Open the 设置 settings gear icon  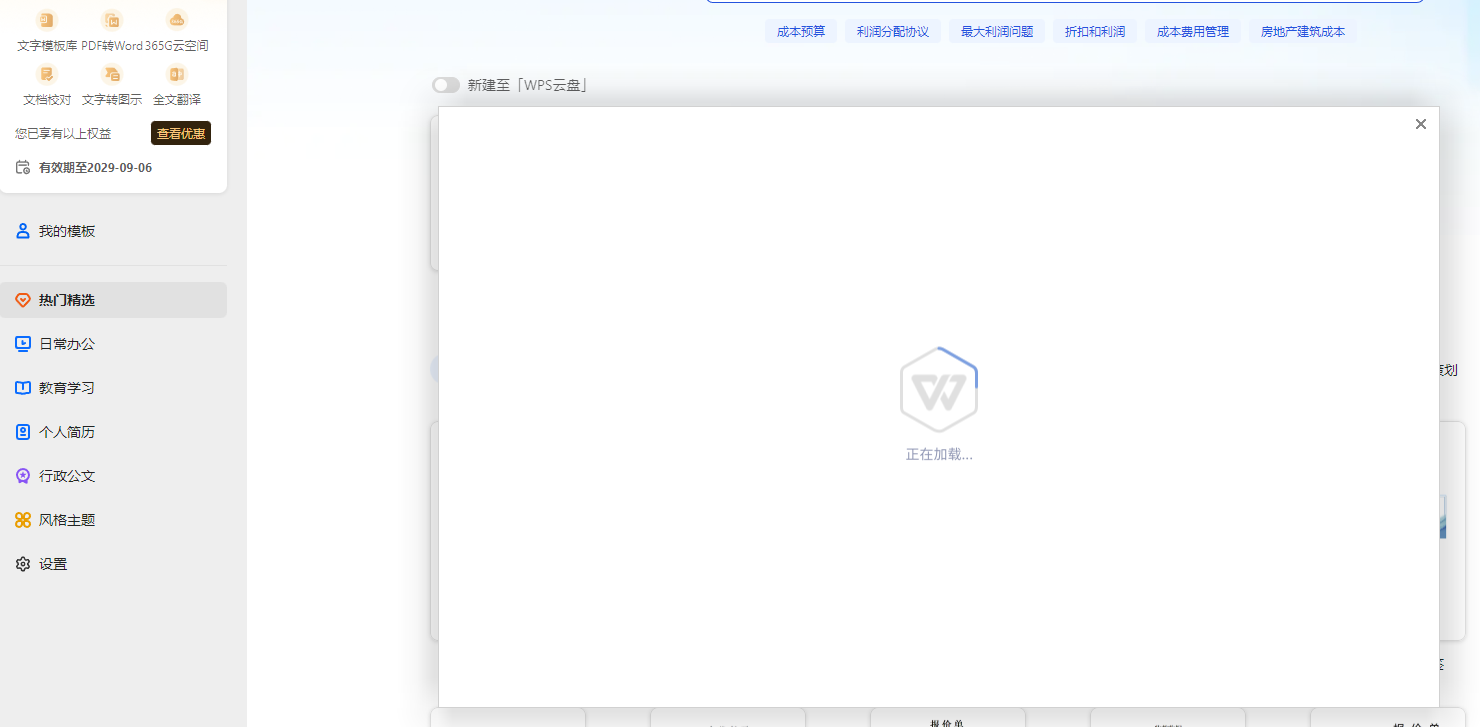pyautogui.click(x=22, y=563)
